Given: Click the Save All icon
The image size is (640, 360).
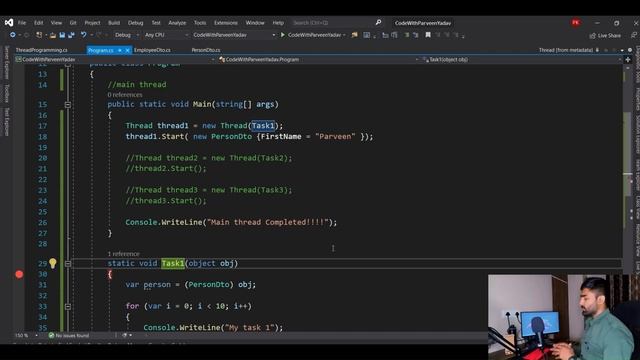Looking at the screenshot, I should pyautogui.click(x=71, y=35).
